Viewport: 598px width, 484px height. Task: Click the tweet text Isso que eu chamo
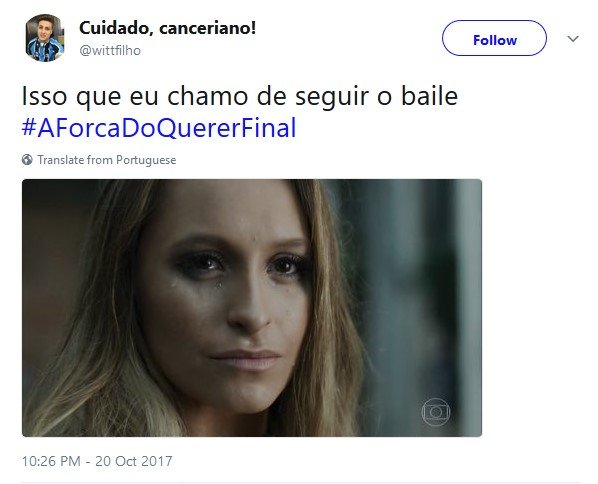click(135, 96)
